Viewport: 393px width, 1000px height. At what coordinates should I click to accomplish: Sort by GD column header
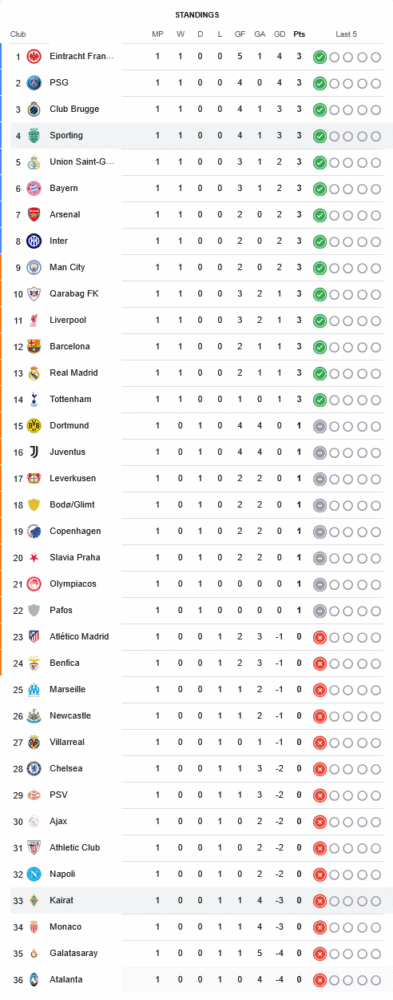(x=279, y=34)
